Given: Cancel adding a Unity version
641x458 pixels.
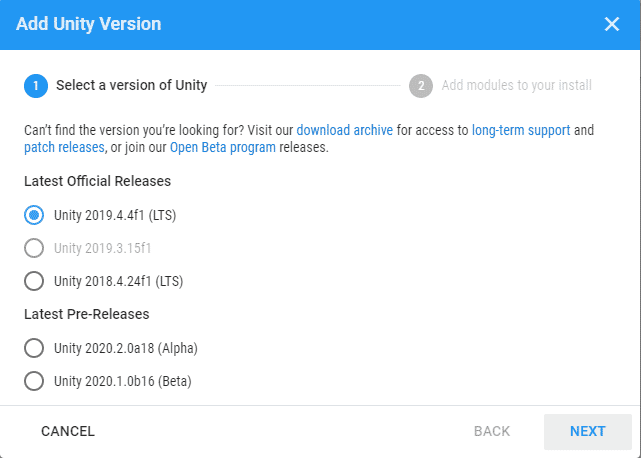Looking at the screenshot, I should (x=68, y=431).
